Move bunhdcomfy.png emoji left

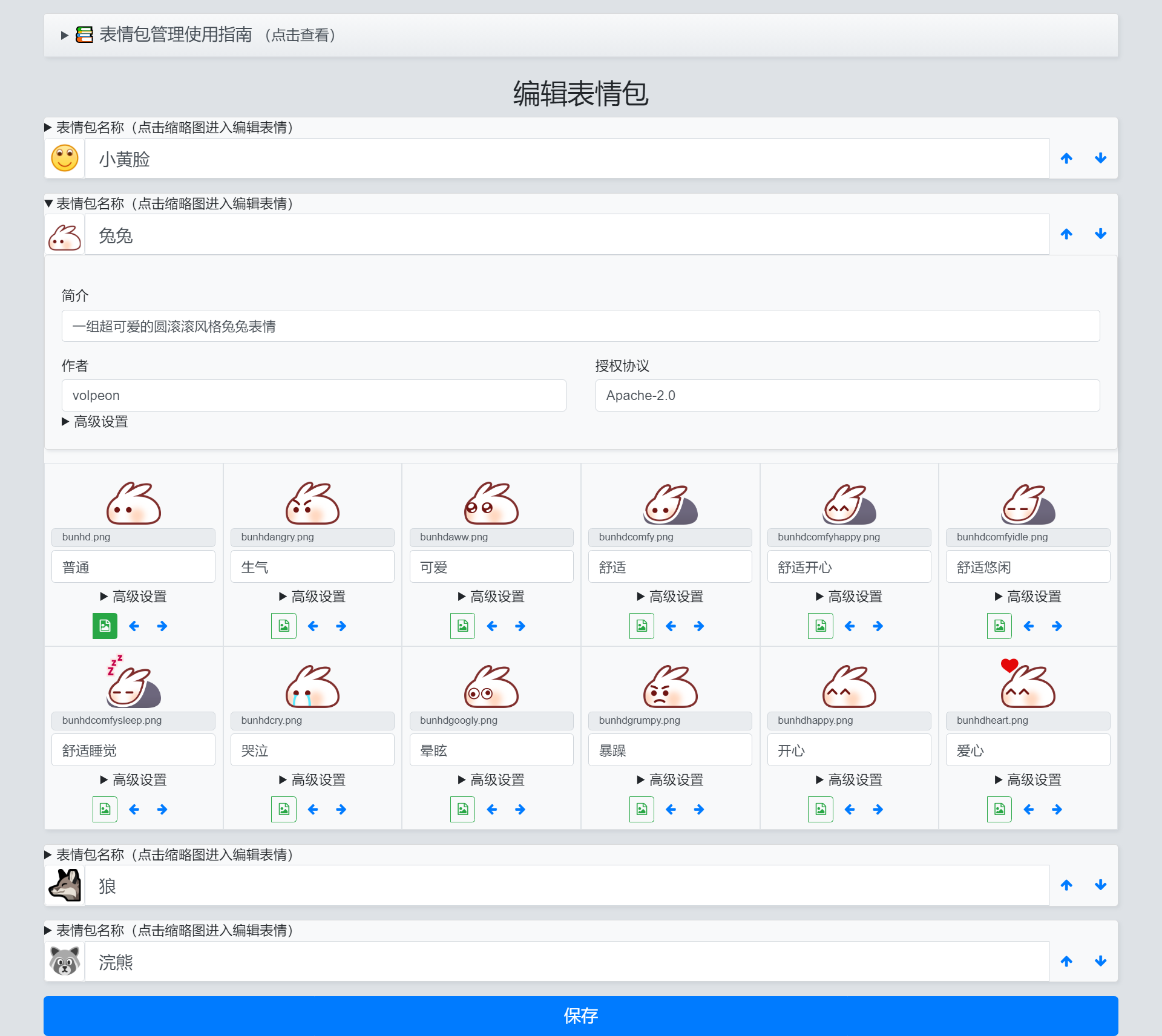[671, 626]
